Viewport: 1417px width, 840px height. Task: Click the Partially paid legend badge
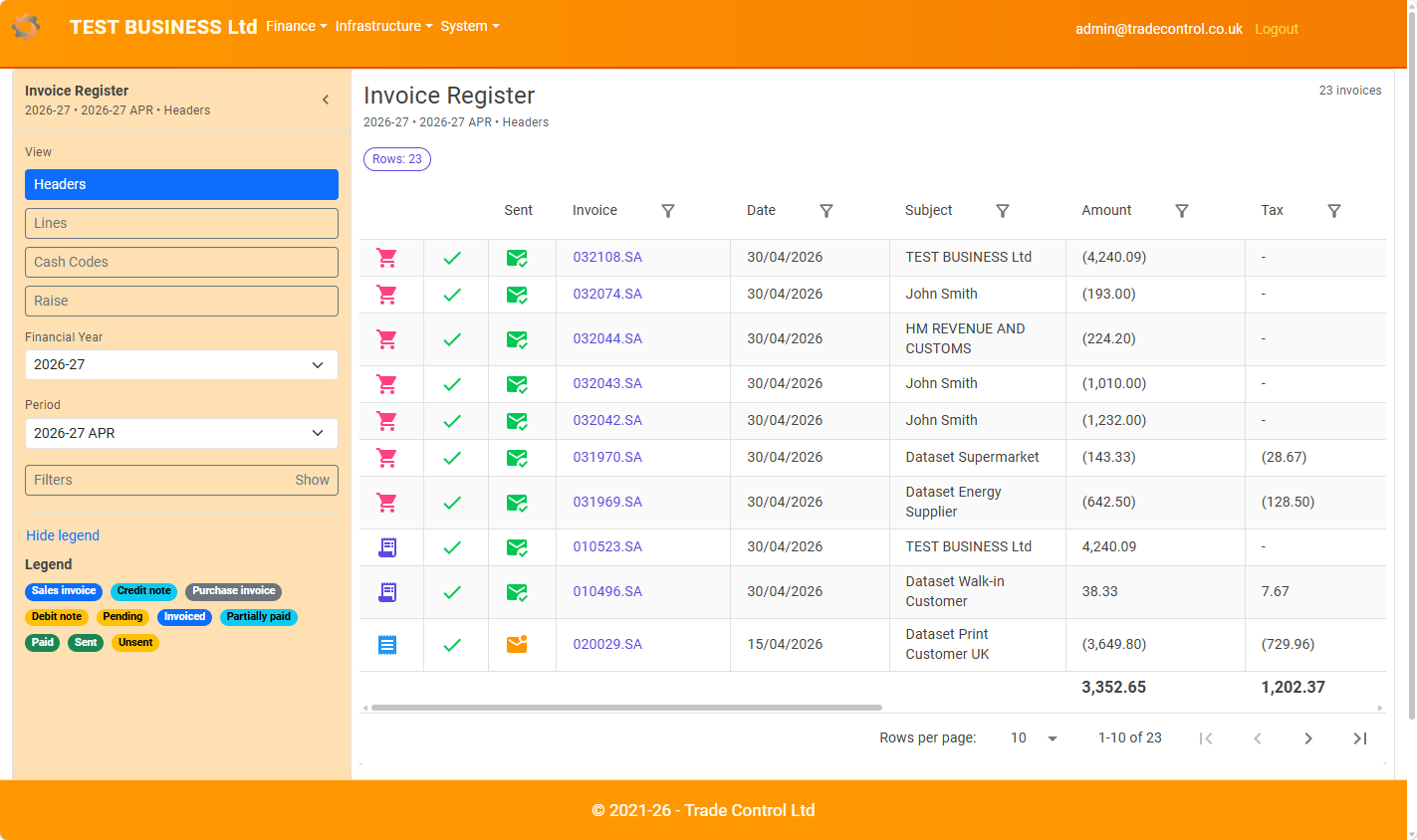(259, 617)
